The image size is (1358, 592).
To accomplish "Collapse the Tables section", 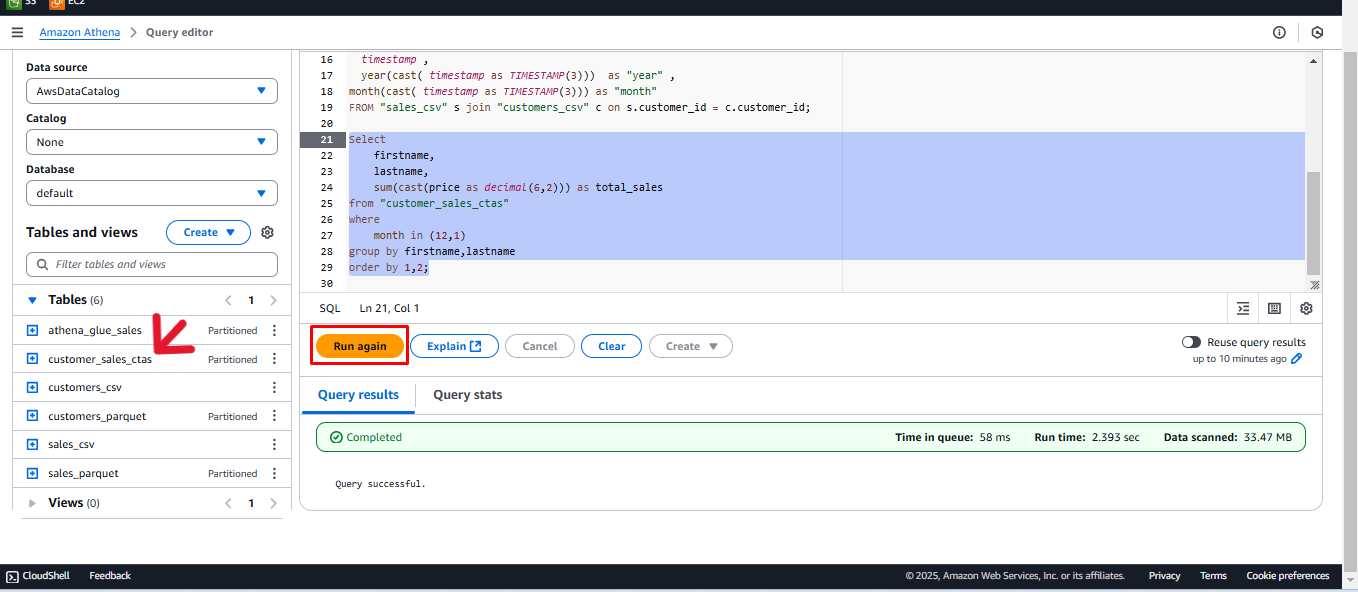I will [32, 300].
